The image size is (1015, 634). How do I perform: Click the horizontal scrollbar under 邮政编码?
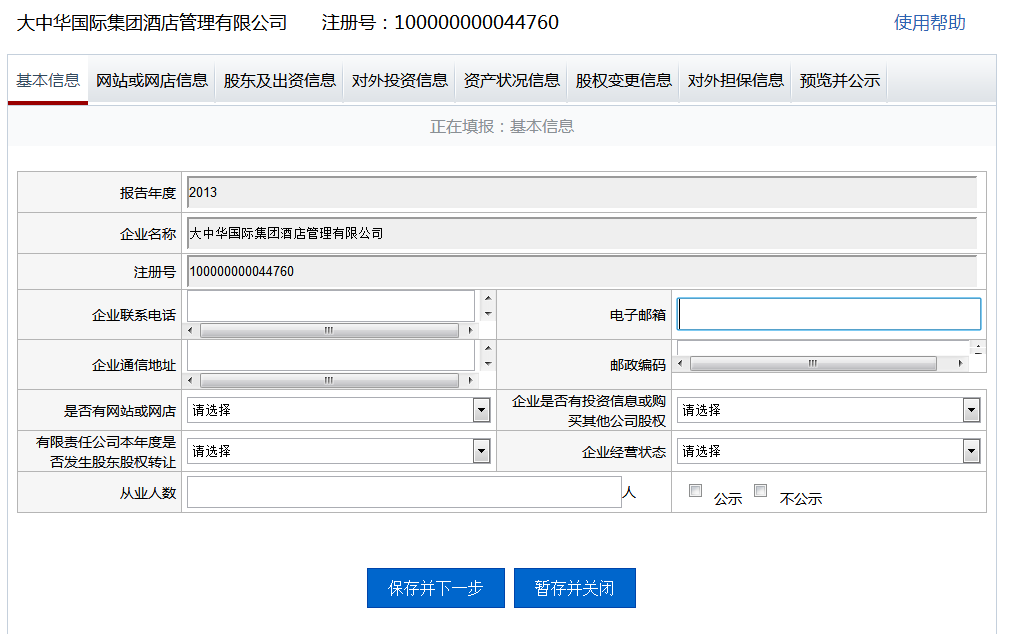[815, 363]
